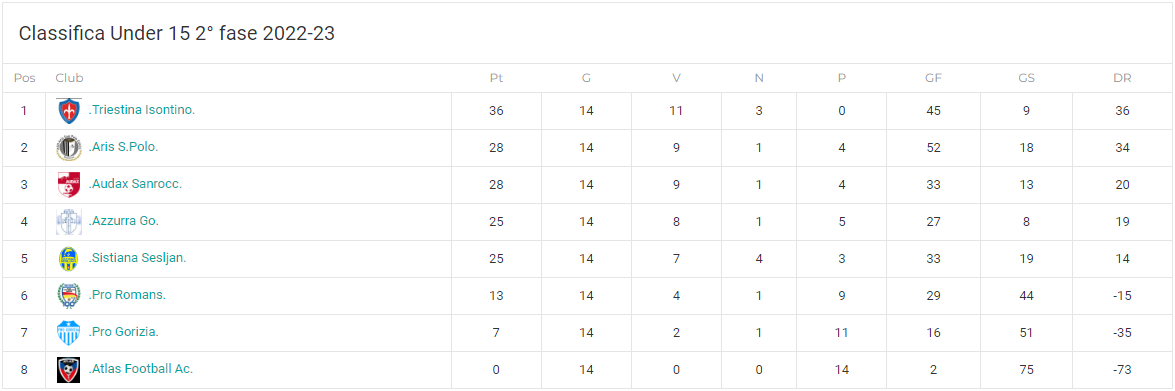Image resolution: width=1175 pixels, height=391 pixels.
Task: Click the Aris S.Polo club crest
Action: tap(68, 148)
